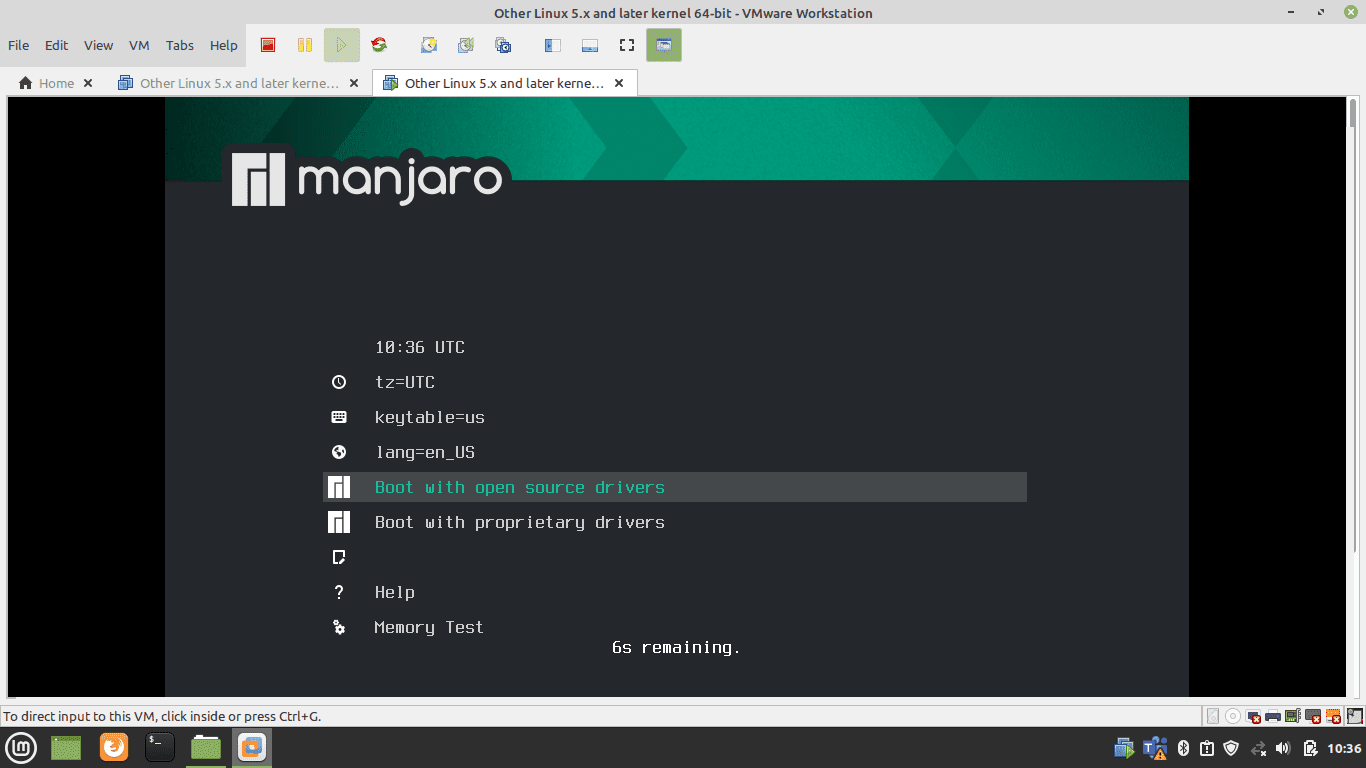Revert the VM to its previous snapshot
Viewport: 1366px width, 768px height.
466,45
